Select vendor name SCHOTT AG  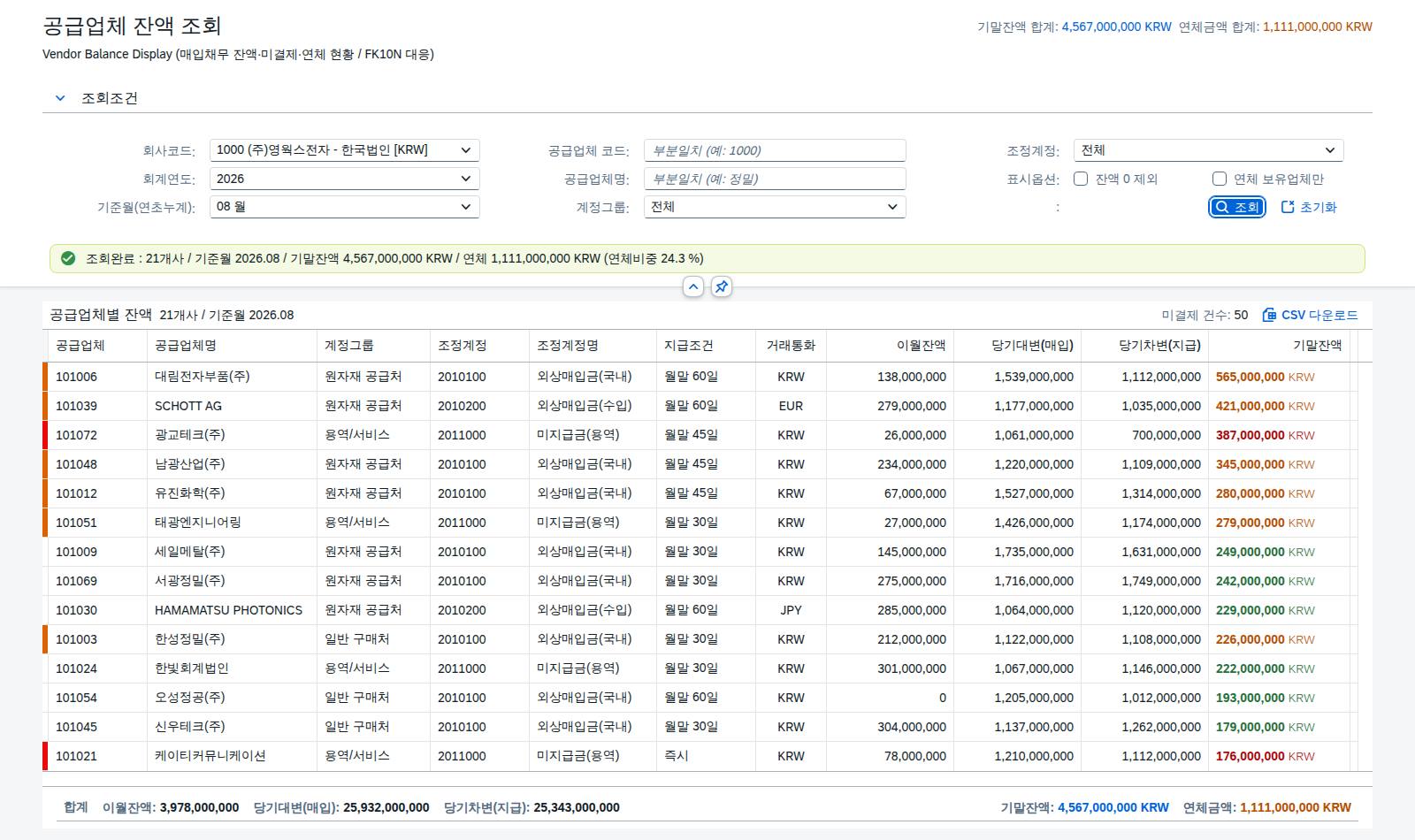[x=188, y=406]
